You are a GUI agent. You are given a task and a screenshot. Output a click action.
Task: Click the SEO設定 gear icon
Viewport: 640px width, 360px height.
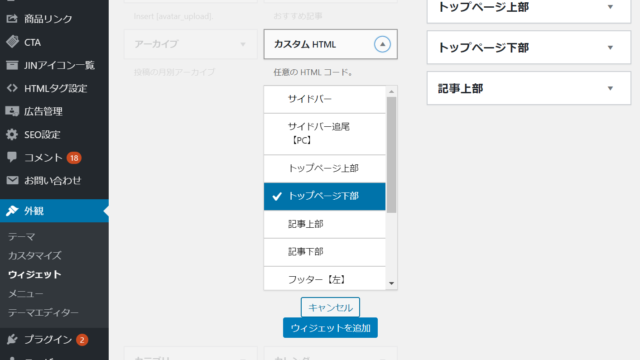12,134
